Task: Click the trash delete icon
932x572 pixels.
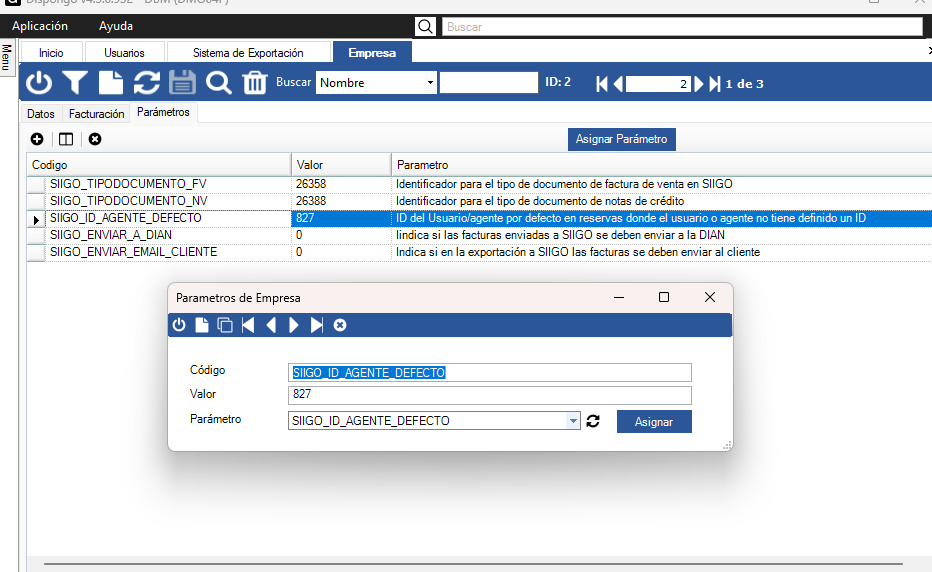Action: click(254, 83)
